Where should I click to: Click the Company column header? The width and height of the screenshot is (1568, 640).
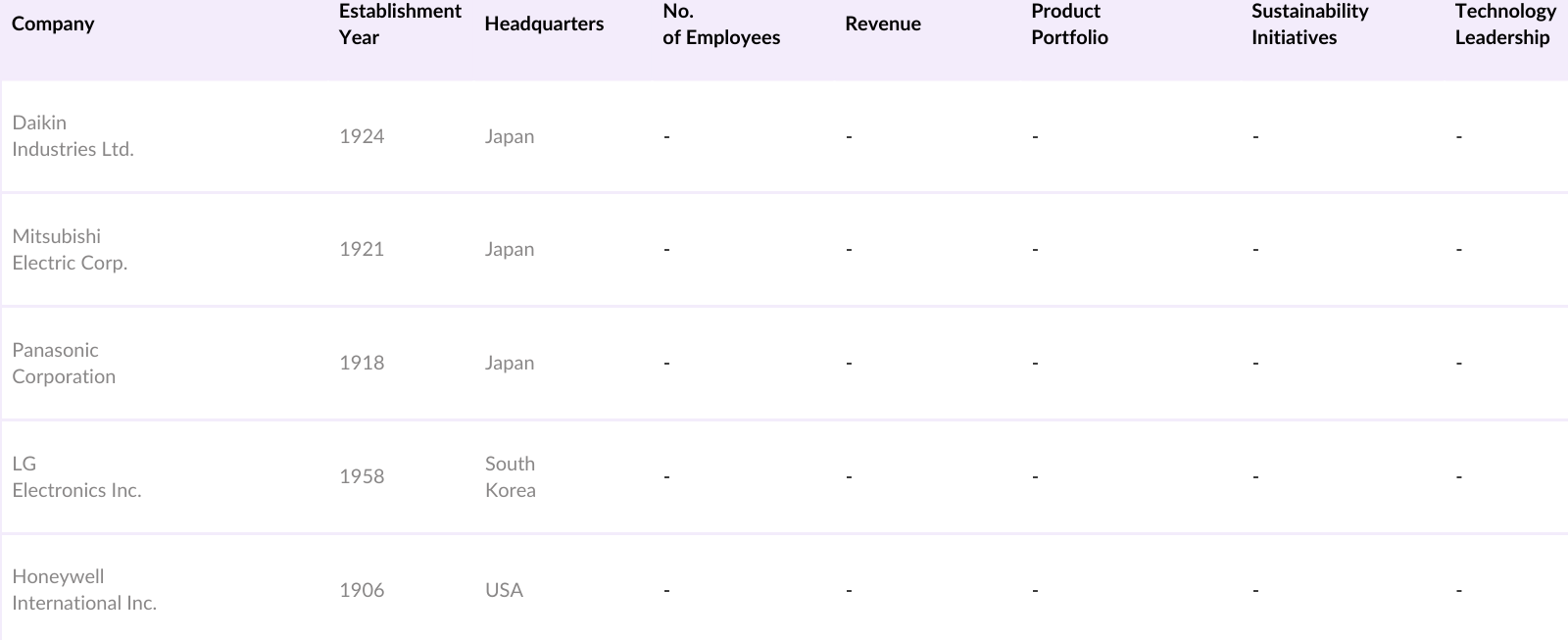click(53, 24)
